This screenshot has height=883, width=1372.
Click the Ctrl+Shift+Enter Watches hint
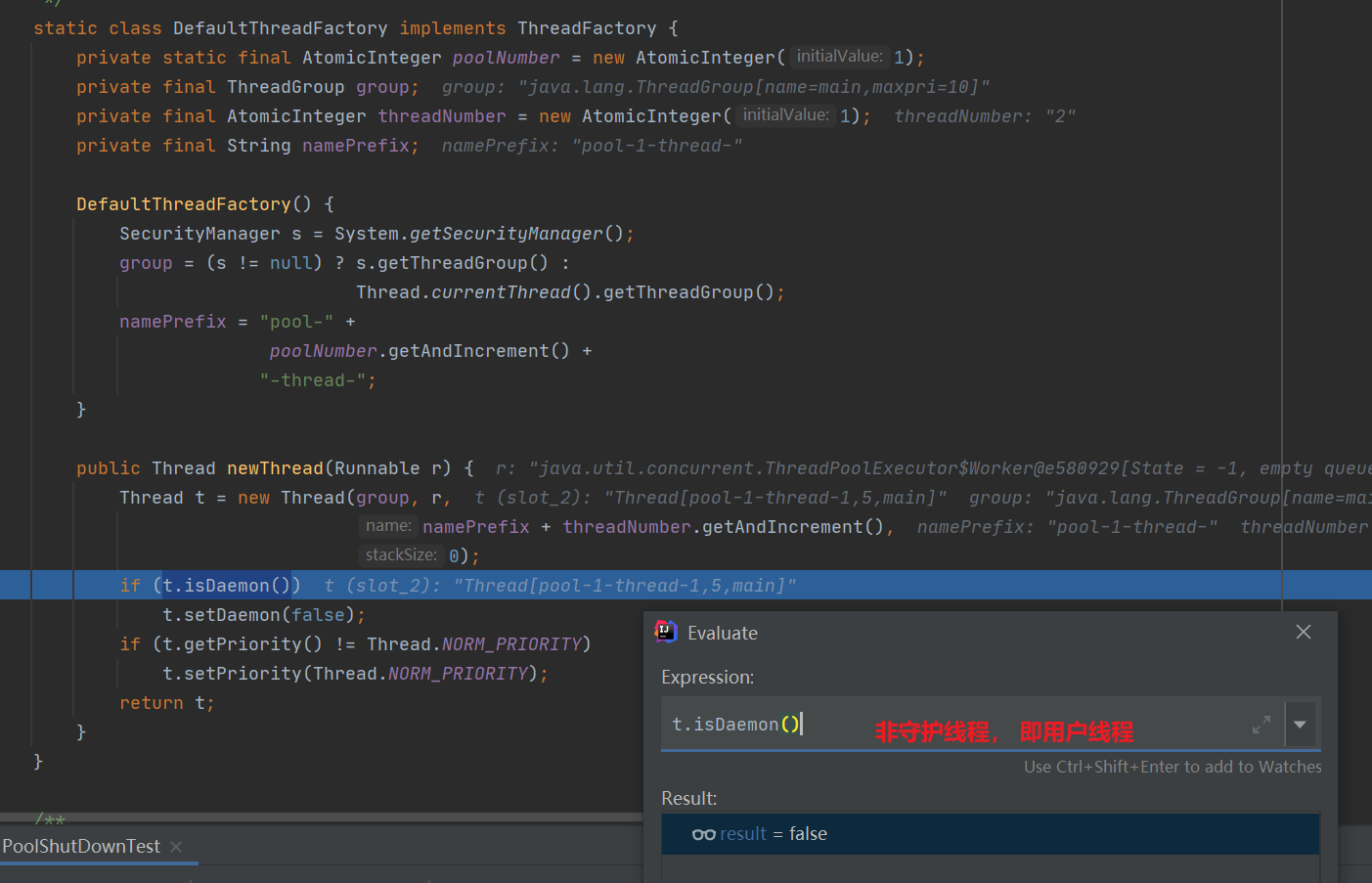[1173, 767]
